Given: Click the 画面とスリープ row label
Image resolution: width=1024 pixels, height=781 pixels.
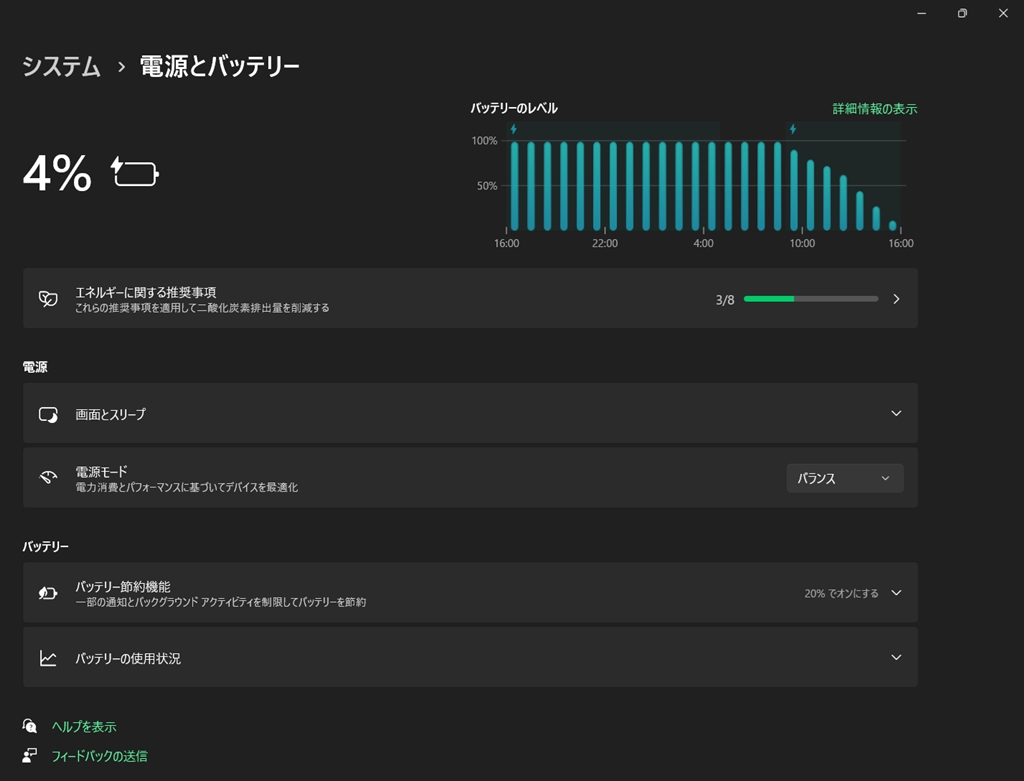Looking at the screenshot, I should pos(110,414).
